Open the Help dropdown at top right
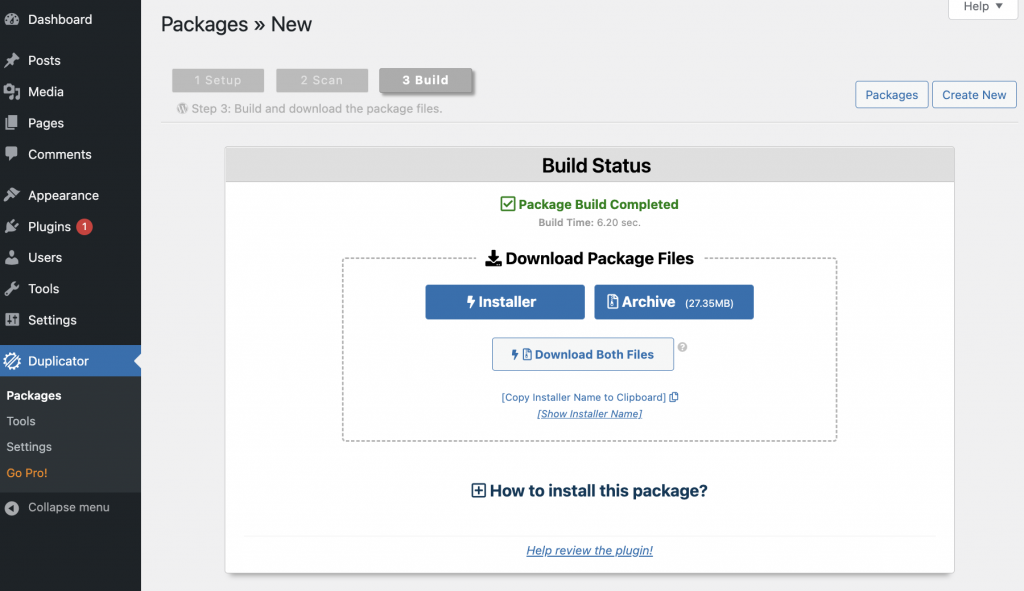 (981, 8)
